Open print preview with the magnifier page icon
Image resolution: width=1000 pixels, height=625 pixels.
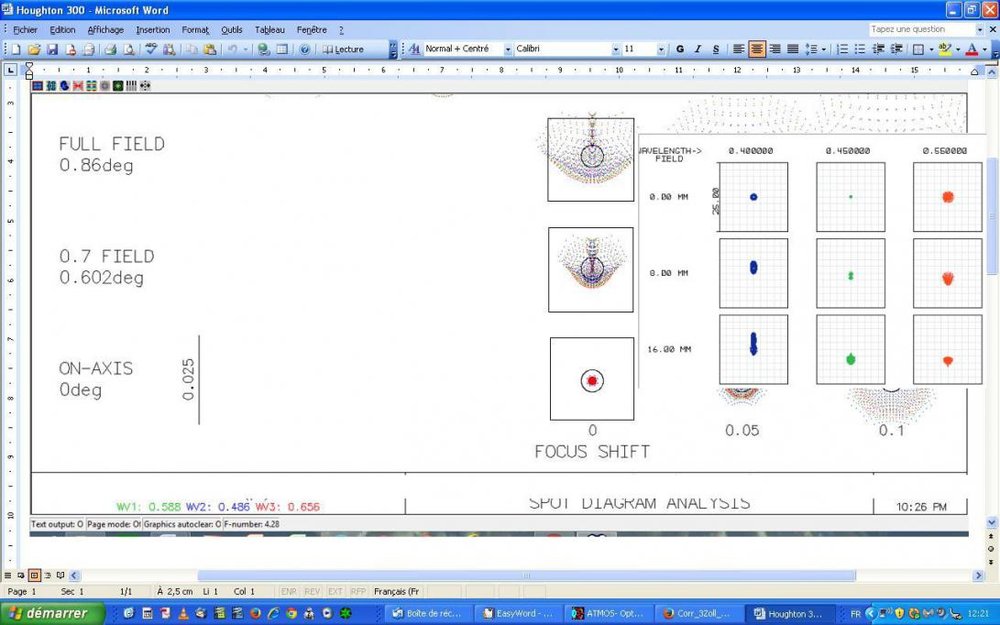(129, 49)
